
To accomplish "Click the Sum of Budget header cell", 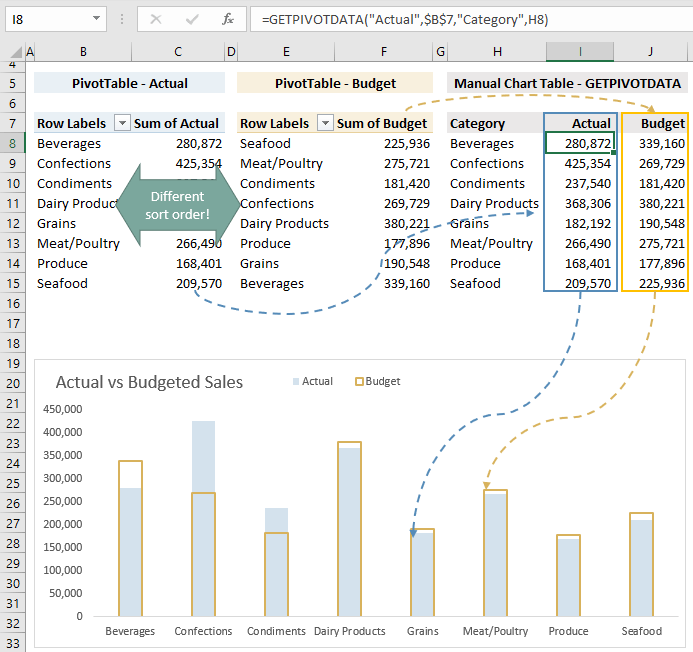I will click(x=382, y=123).
